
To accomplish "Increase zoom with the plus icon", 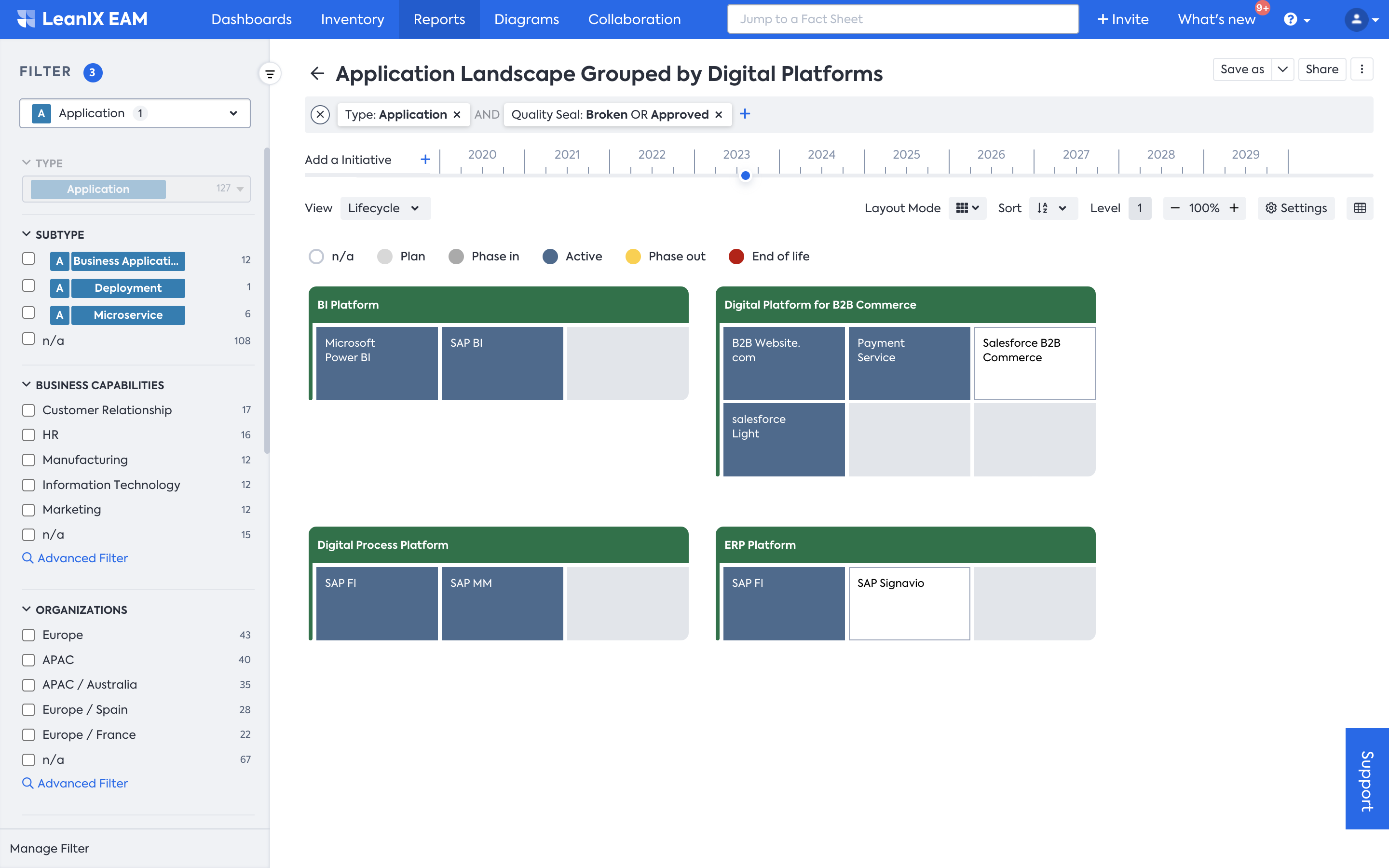I will (1234, 208).
